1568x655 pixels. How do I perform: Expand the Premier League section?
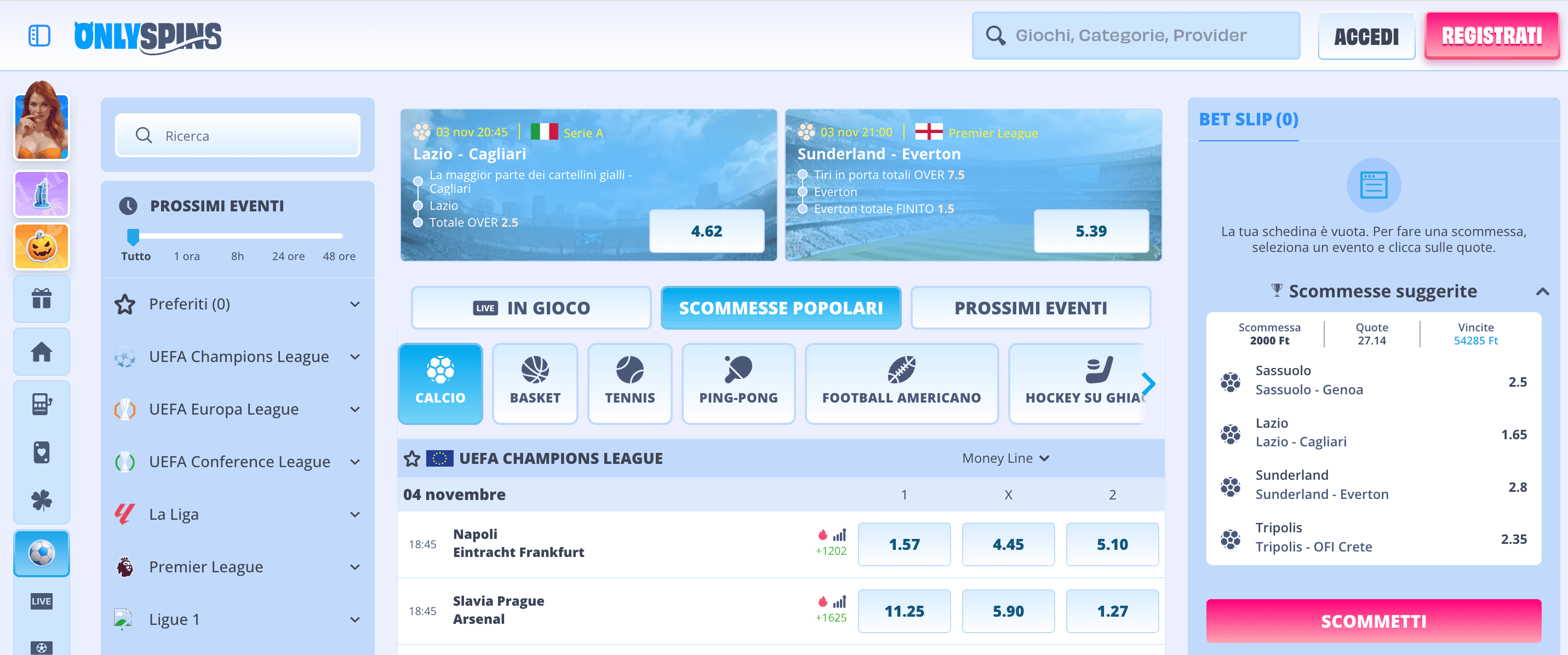(356, 567)
